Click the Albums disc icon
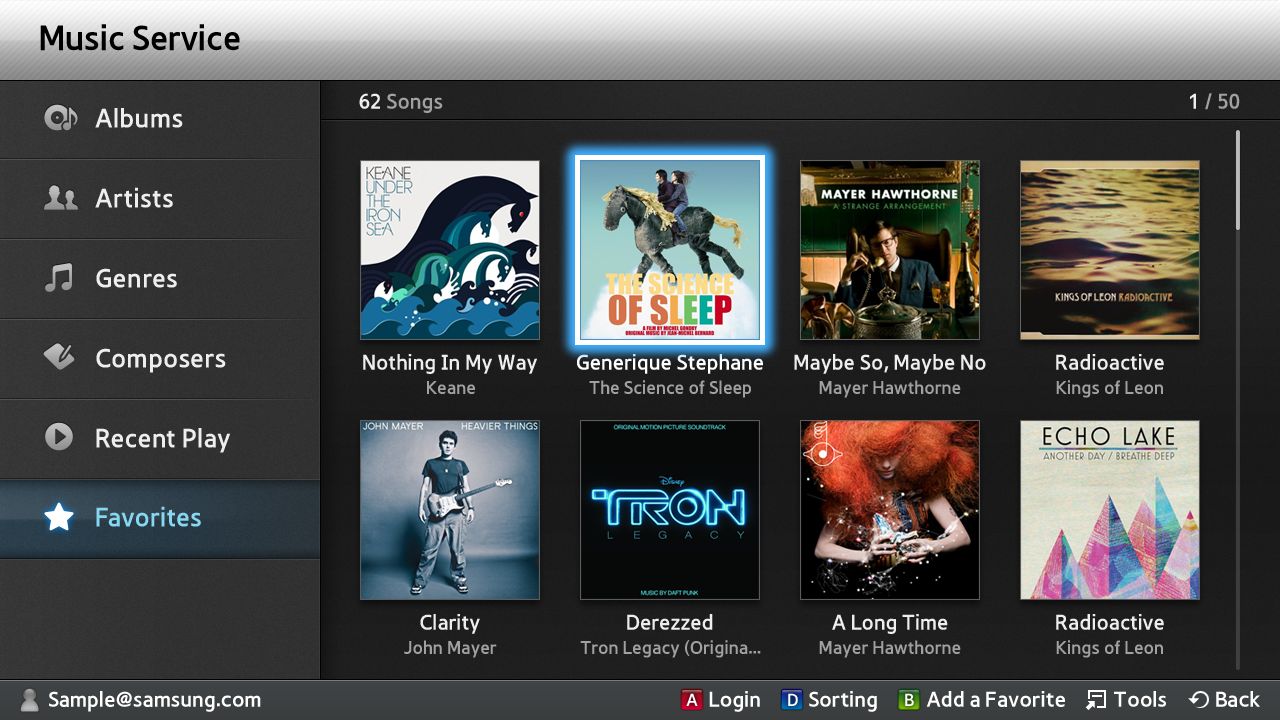 click(x=60, y=118)
